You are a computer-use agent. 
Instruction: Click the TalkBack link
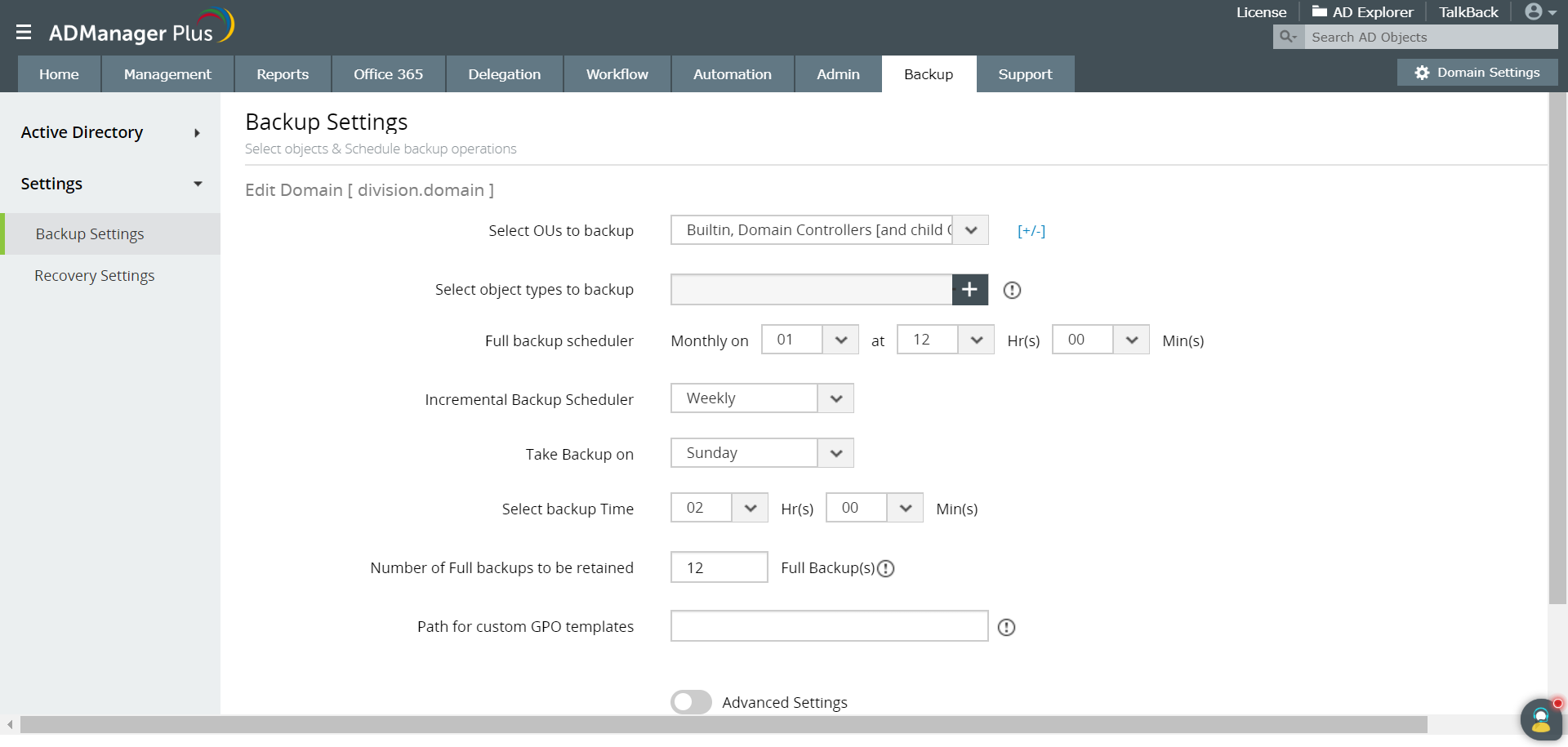1468,12
